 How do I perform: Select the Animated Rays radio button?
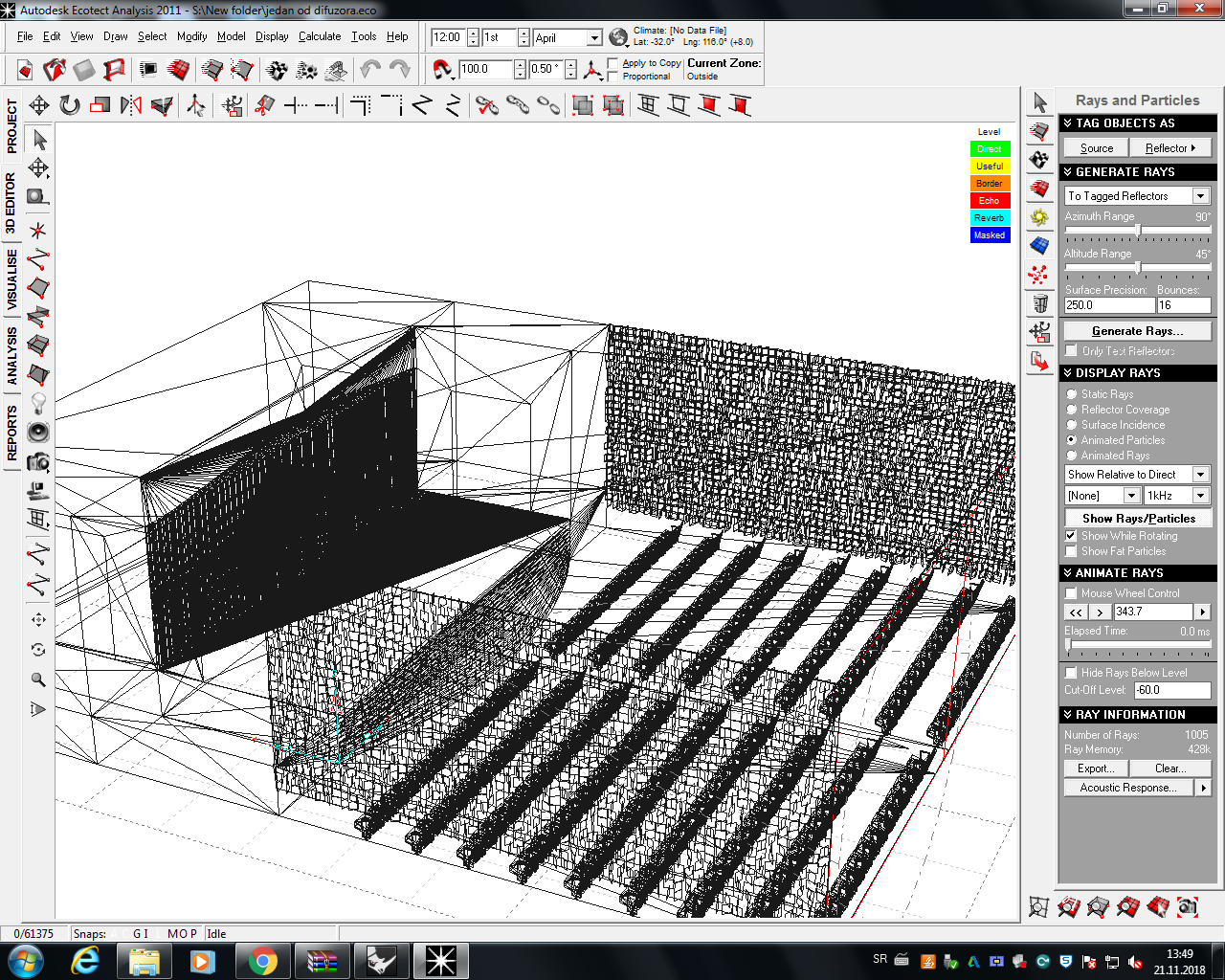point(1072,456)
